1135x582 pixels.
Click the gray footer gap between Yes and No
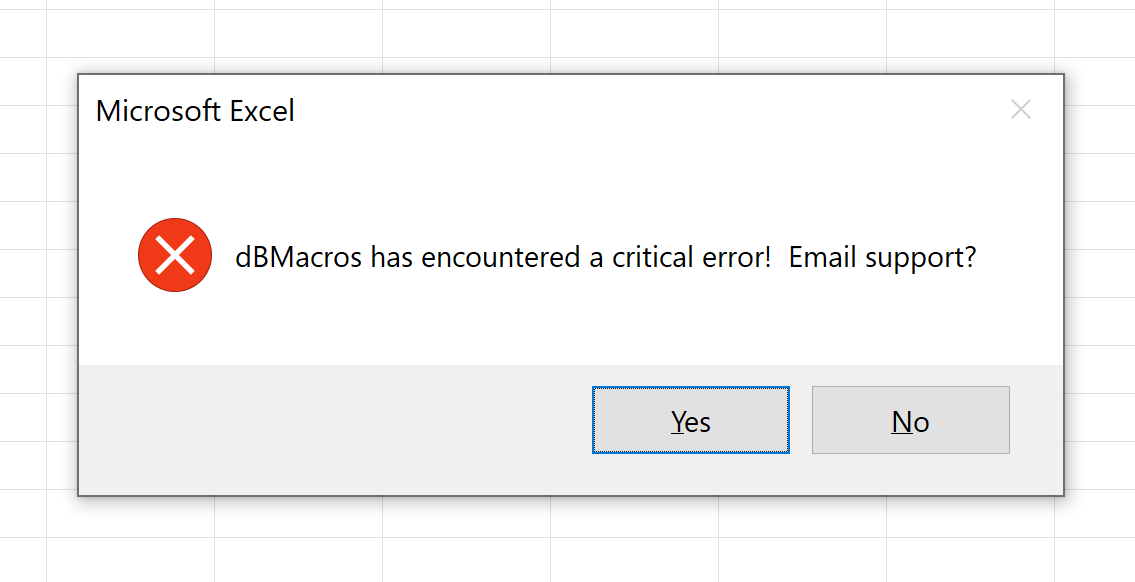pyautogui.click(x=800, y=421)
